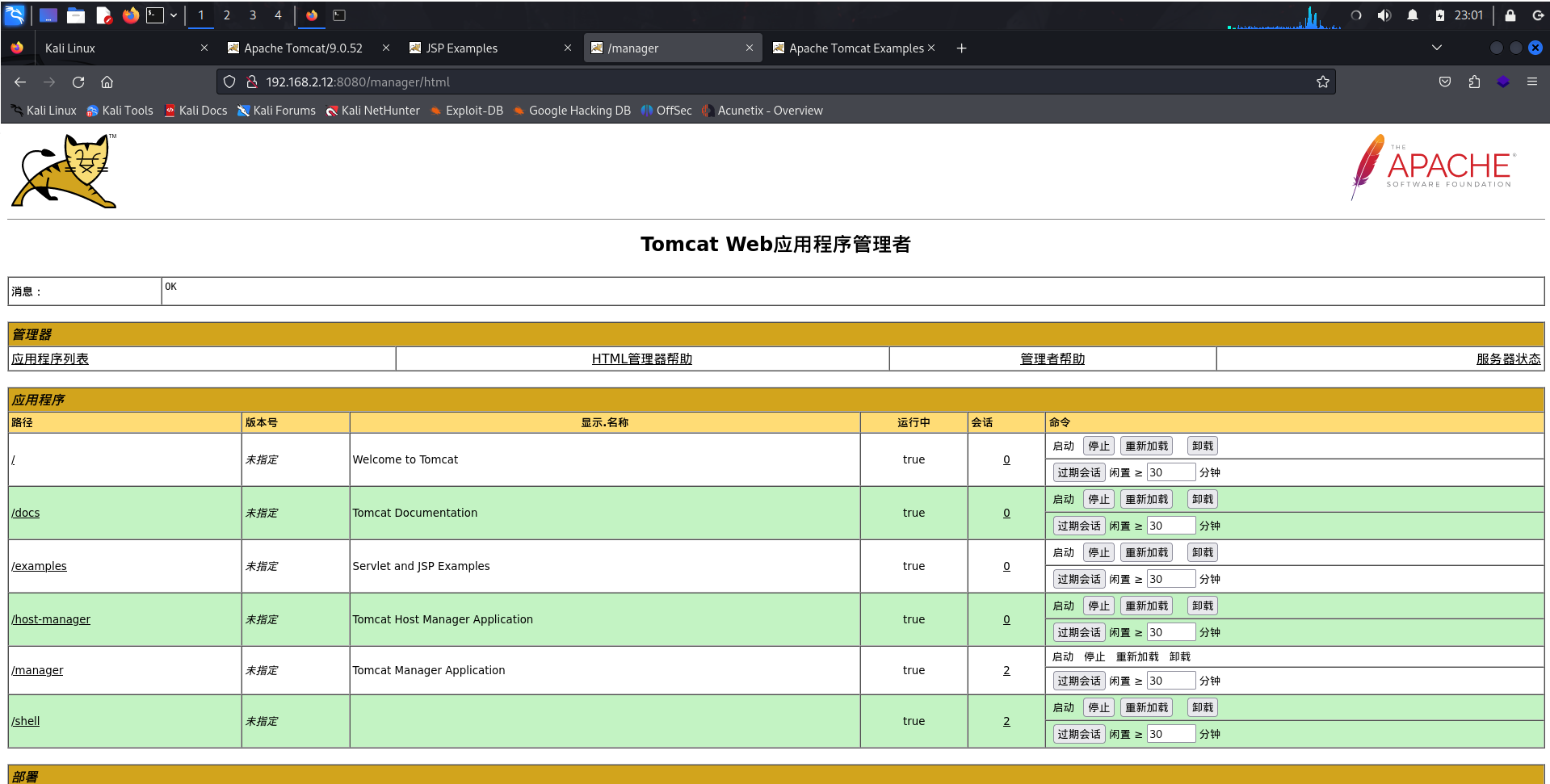1550x784 pixels.
Task: Open the Kali Forums bookmark
Action: click(276, 111)
